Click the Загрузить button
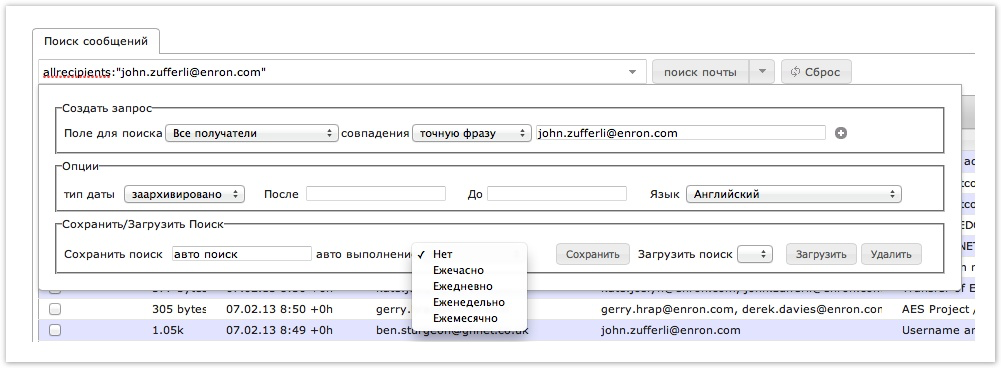1001x368 pixels. pyautogui.click(x=821, y=254)
